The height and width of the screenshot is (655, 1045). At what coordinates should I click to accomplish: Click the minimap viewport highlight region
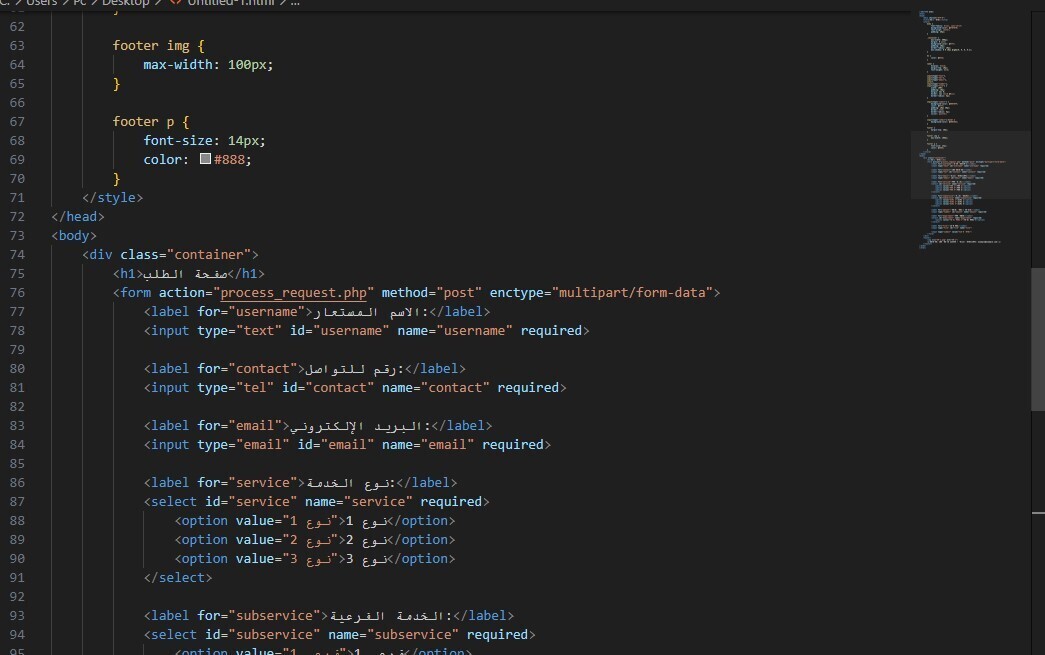[968, 164]
